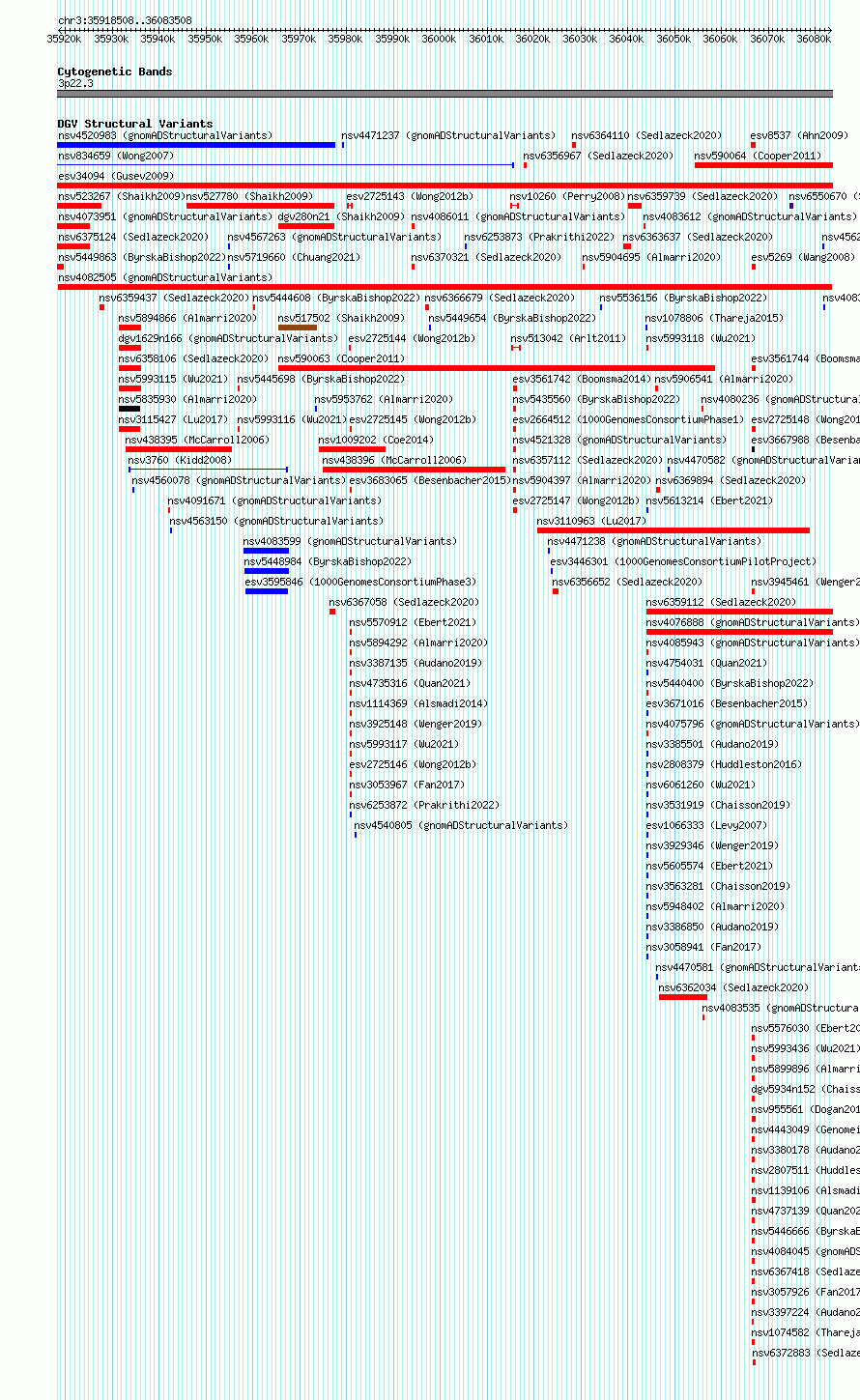
Task: Open nsv4471237 (gnomADStructuralVariants) variant label
Action: (448, 135)
